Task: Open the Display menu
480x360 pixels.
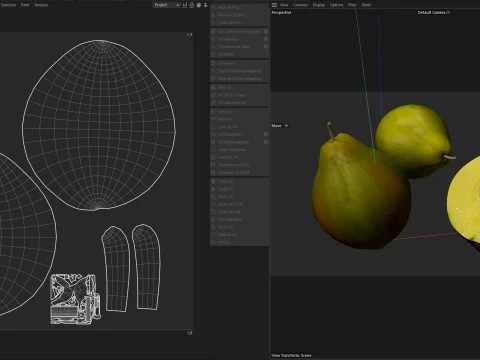Action: [x=319, y=5]
